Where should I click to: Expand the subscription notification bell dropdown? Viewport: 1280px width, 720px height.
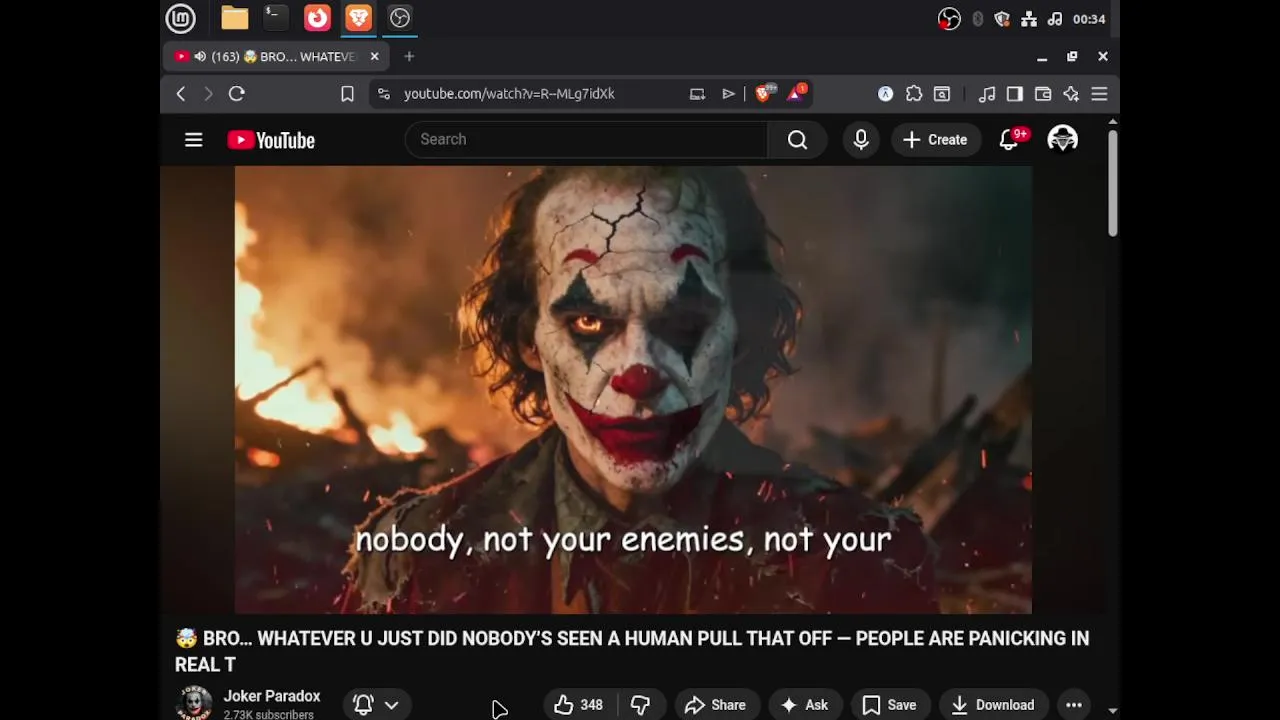[377, 705]
